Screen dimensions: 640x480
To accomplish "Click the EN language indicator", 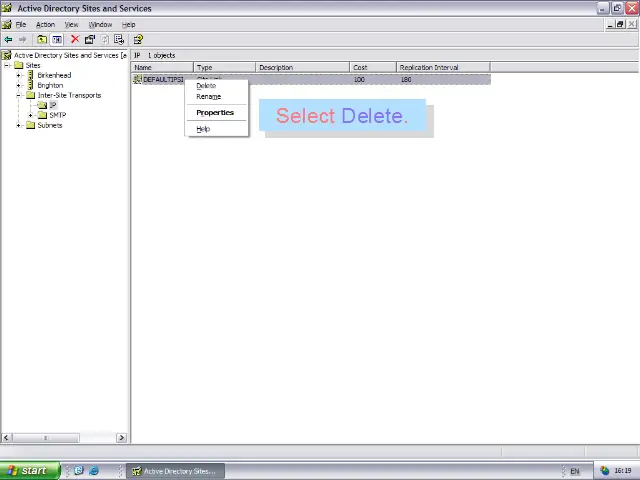I will 575,471.
